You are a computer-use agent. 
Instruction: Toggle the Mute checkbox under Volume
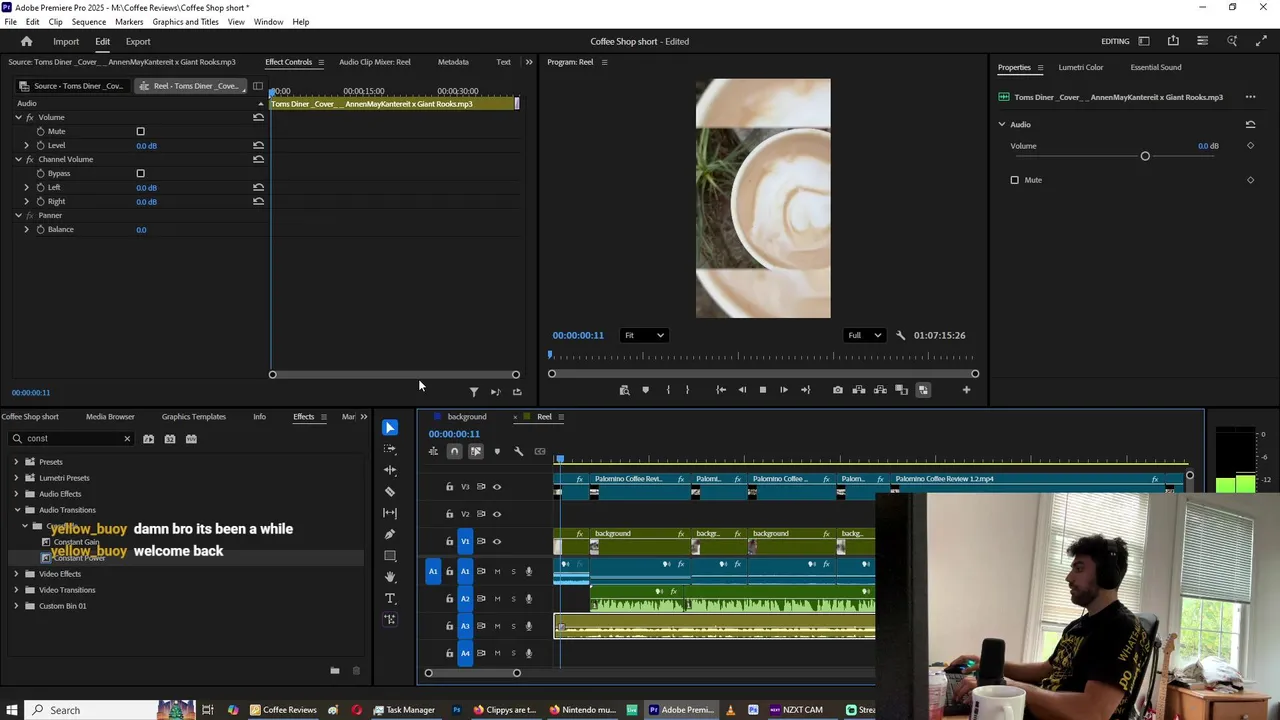pos(140,132)
